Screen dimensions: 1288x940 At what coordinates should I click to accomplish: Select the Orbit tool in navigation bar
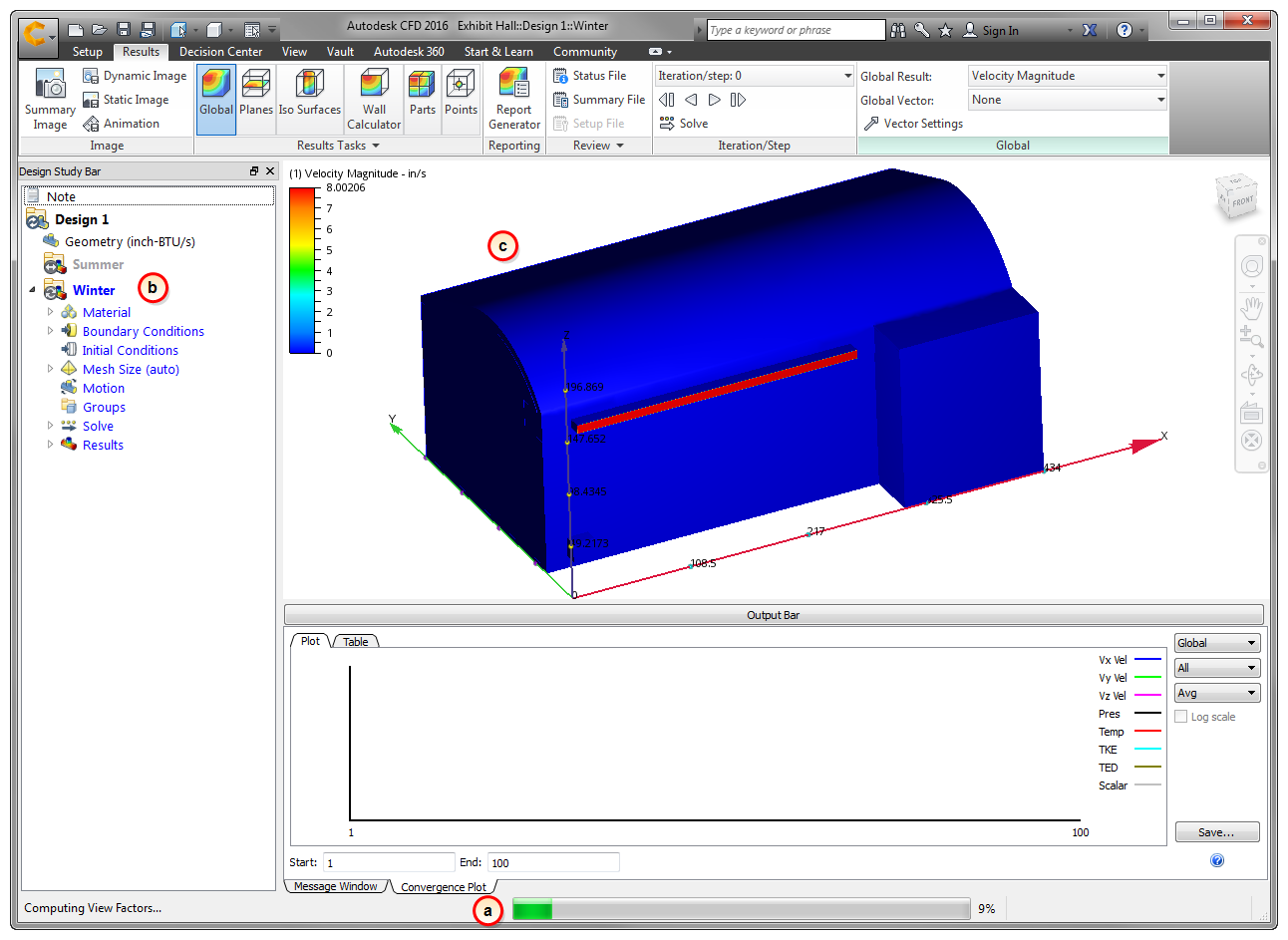click(x=1252, y=375)
